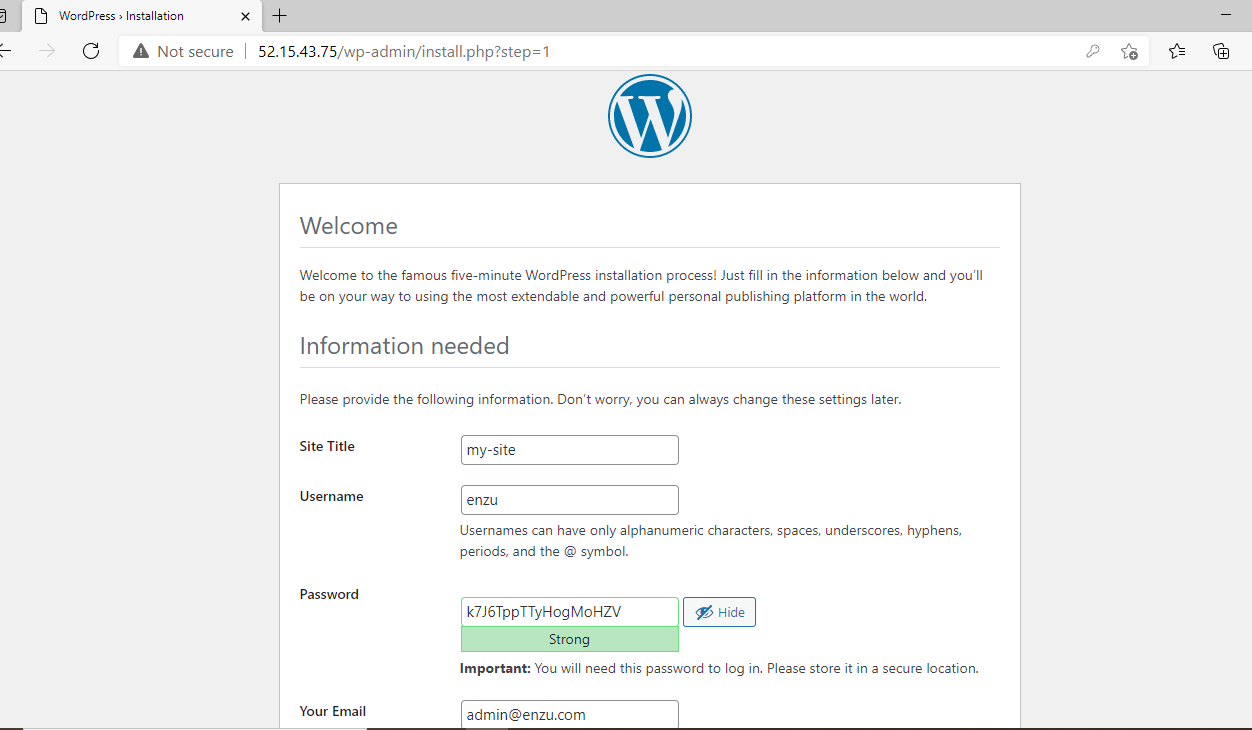The height and width of the screenshot is (730, 1252).
Task: Click the Password label
Action: [329, 594]
